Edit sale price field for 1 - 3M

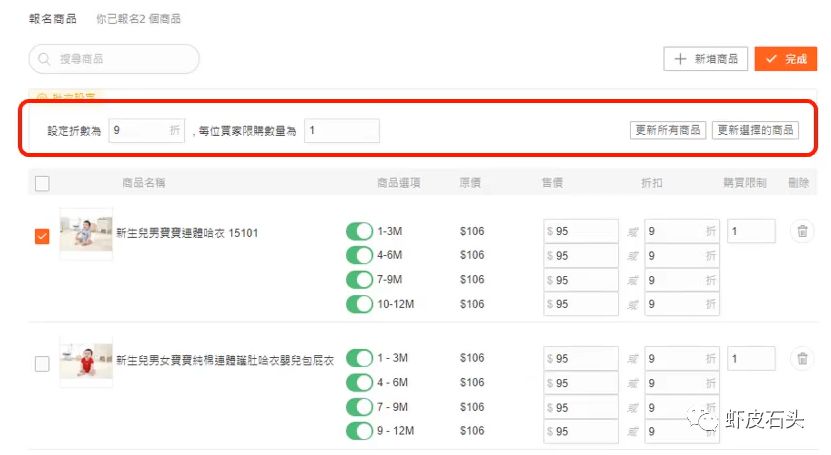(x=581, y=359)
